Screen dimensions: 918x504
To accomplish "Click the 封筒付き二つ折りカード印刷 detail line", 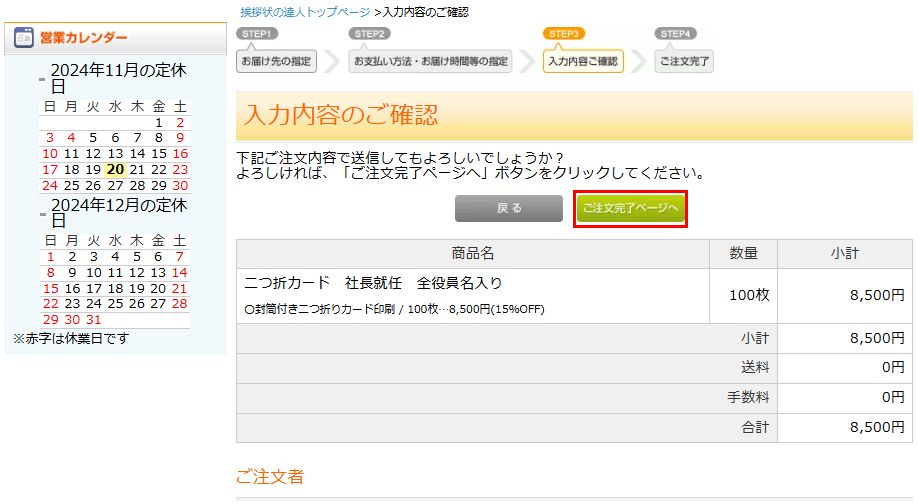I will (394, 309).
